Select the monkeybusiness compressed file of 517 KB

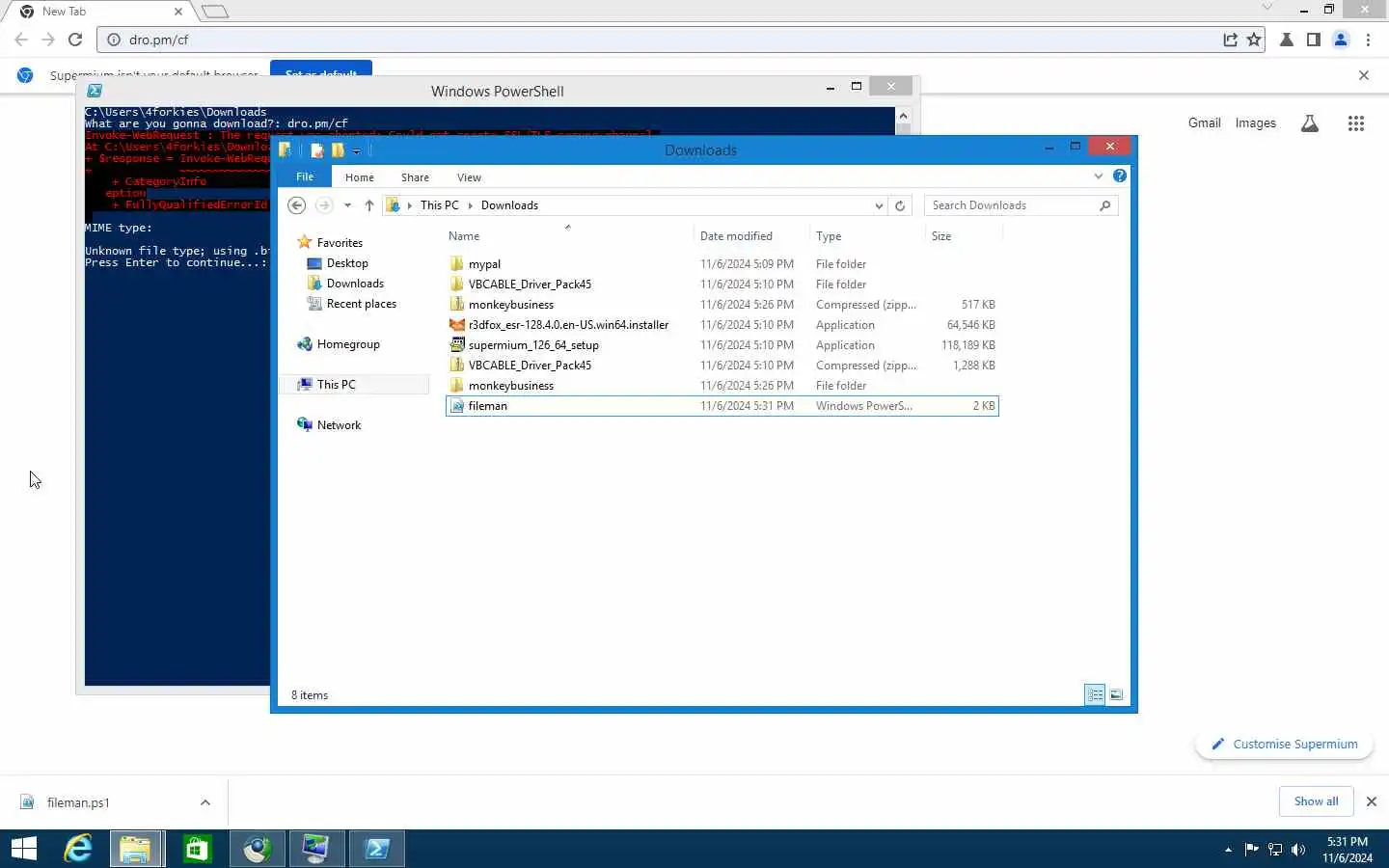722,305
